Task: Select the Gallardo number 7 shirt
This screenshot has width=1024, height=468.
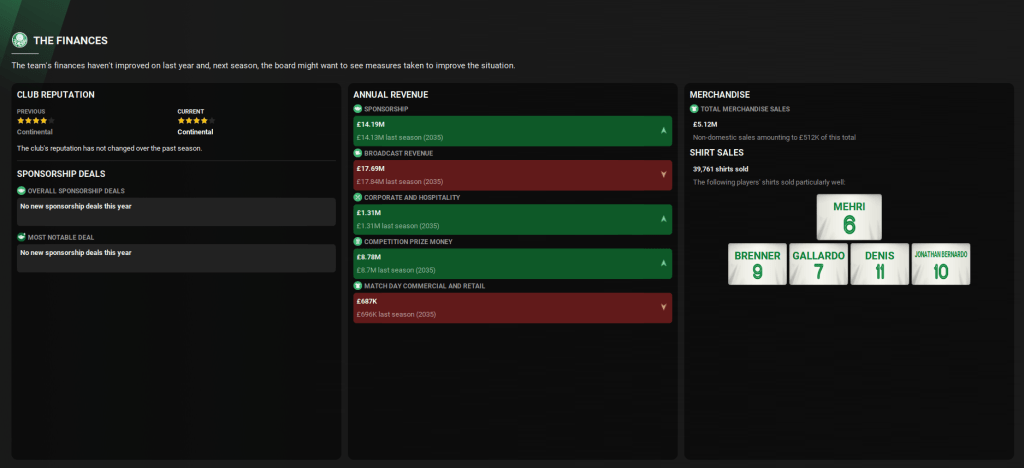Action: click(x=818, y=264)
